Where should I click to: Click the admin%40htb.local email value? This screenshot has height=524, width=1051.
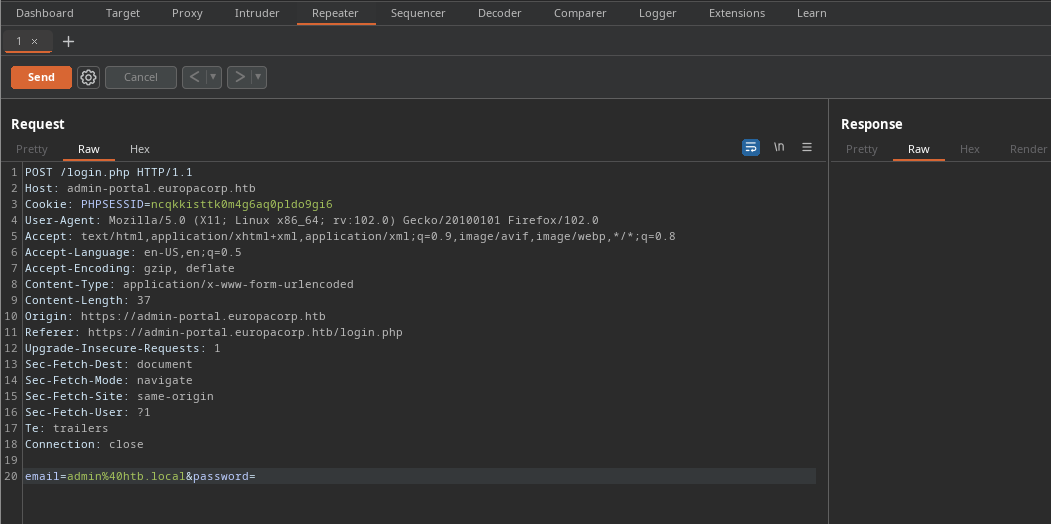[x=125, y=476]
